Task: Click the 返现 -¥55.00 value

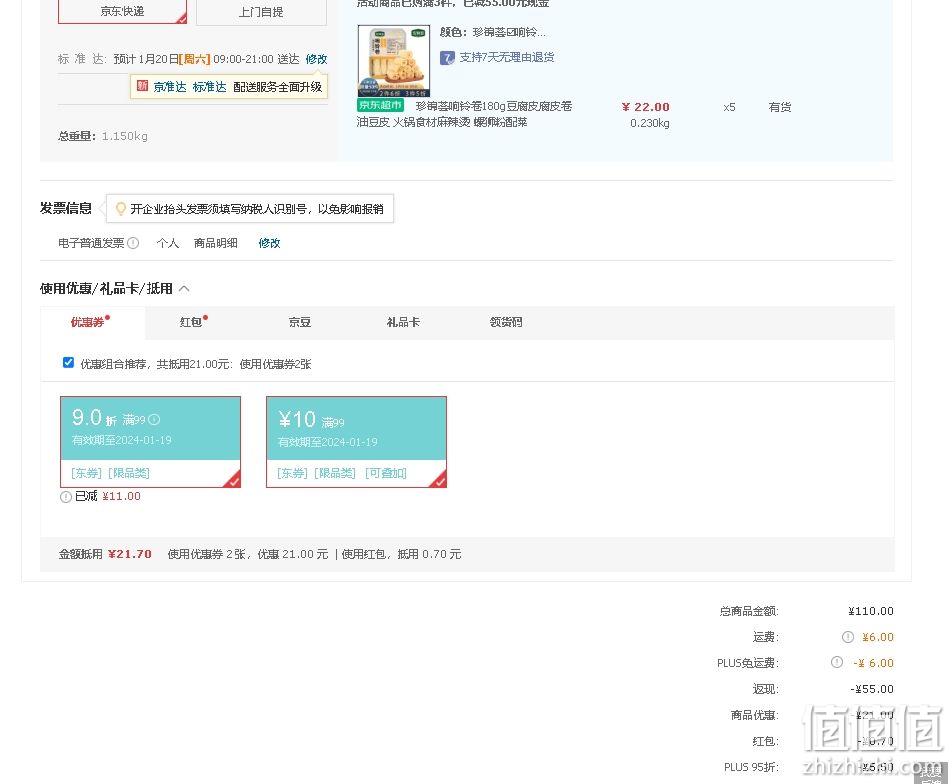Action: (x=872, y=689)
